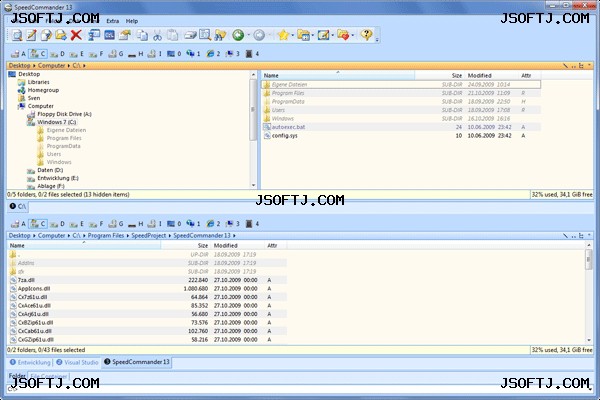Click the command line input field at bottom
Screen dimensions: 600x400
[298, 389]
